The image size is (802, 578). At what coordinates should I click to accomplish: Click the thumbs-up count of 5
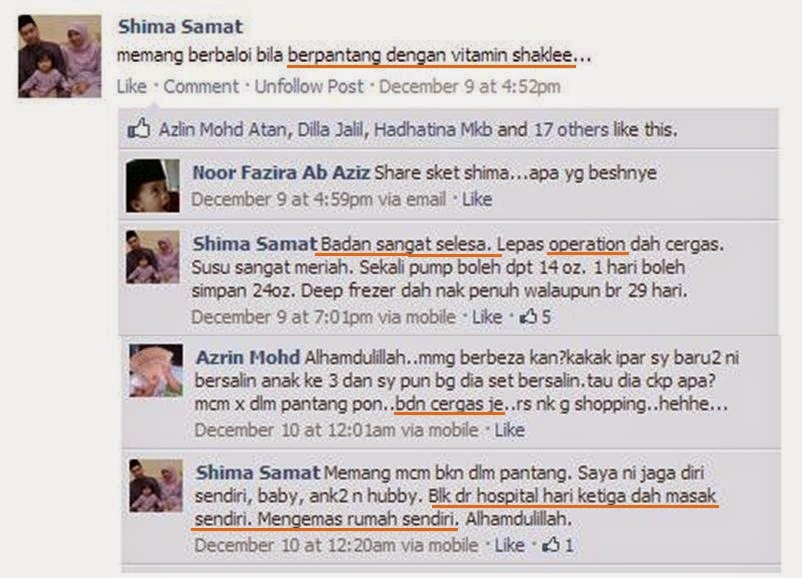(x=536, y=317)
